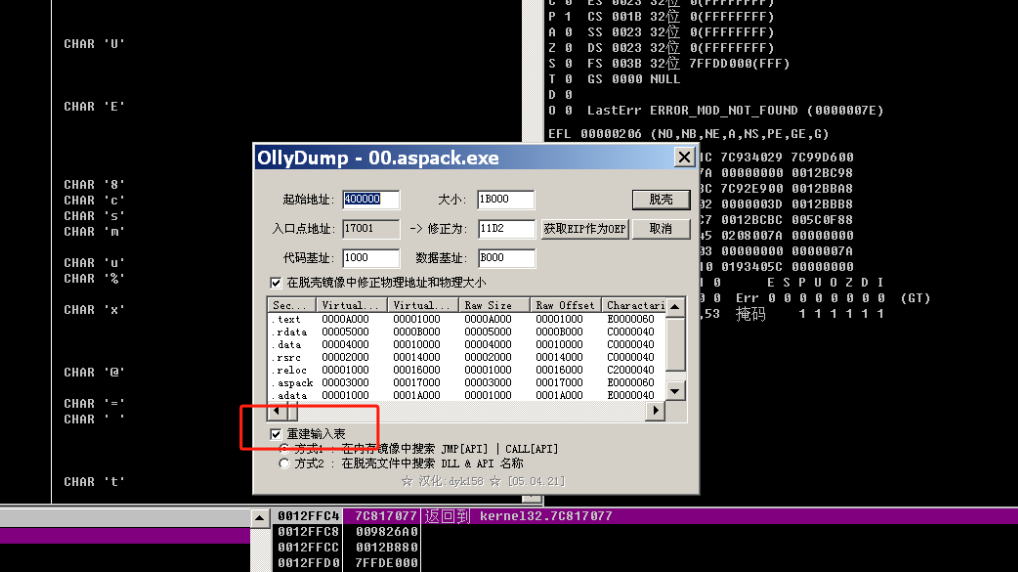Edit the 修正为 field showing 11D2
This screenshot has height=572, width=1018.
point(506,229)
